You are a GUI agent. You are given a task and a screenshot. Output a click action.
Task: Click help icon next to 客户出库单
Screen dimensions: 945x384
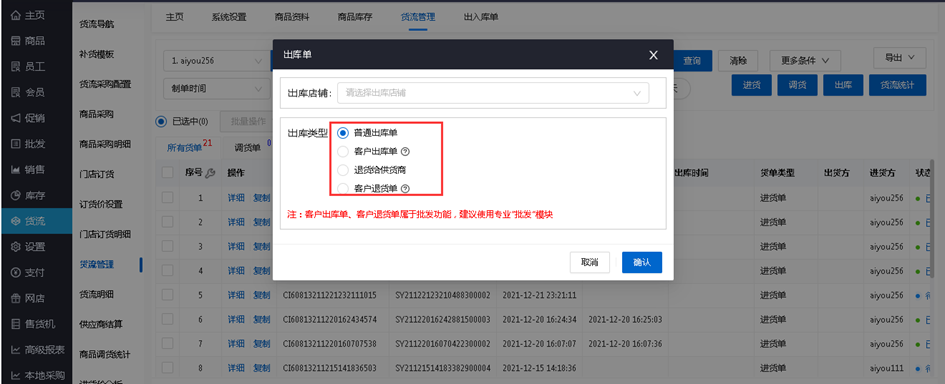406,151
